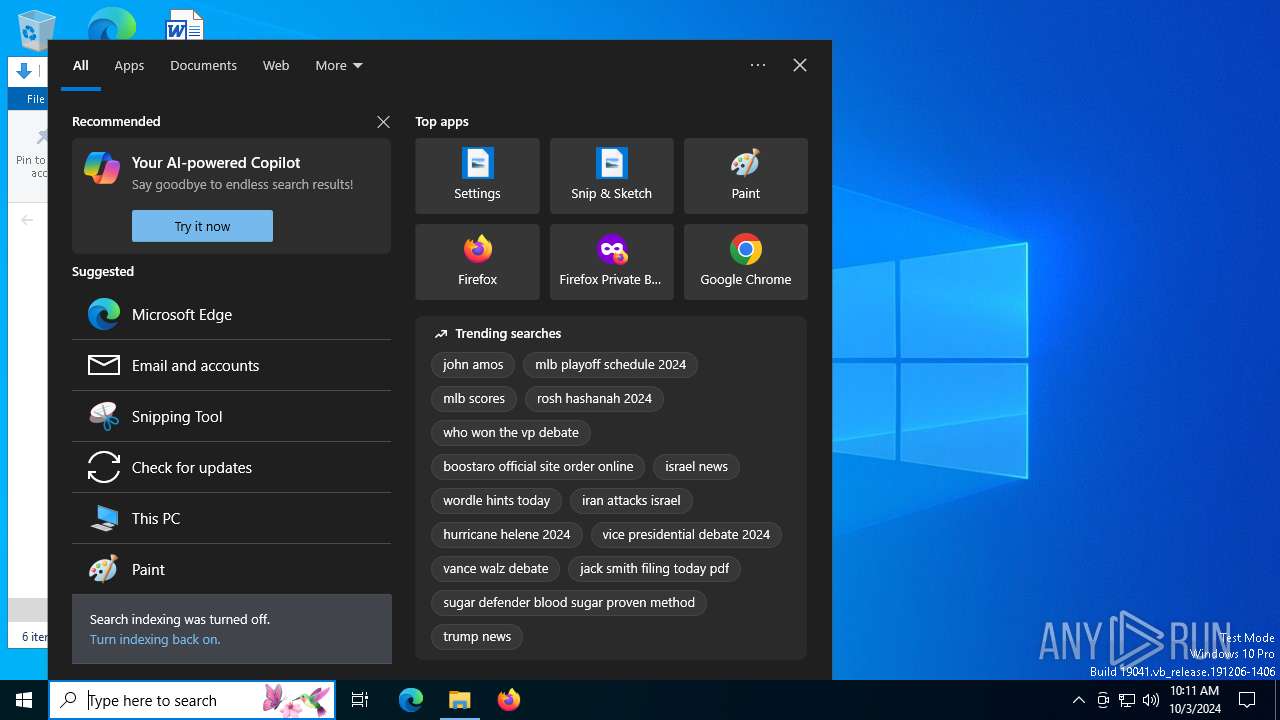Open File Explorer from taskbar
The width and height of the screenshot is (1280, 720).
coord(460,700)
